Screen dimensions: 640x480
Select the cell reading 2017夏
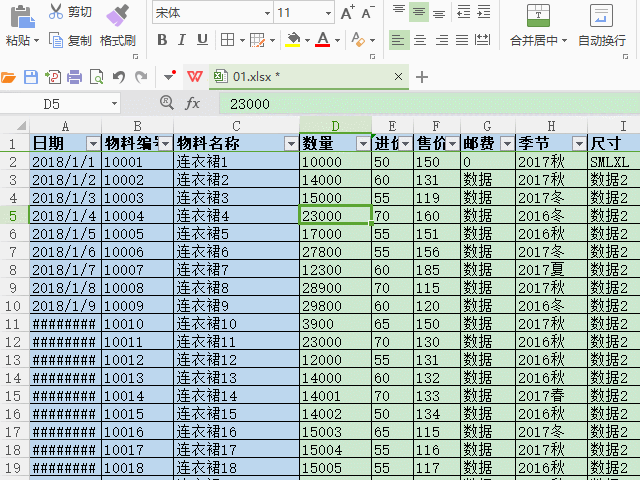[x=551, y=270]
